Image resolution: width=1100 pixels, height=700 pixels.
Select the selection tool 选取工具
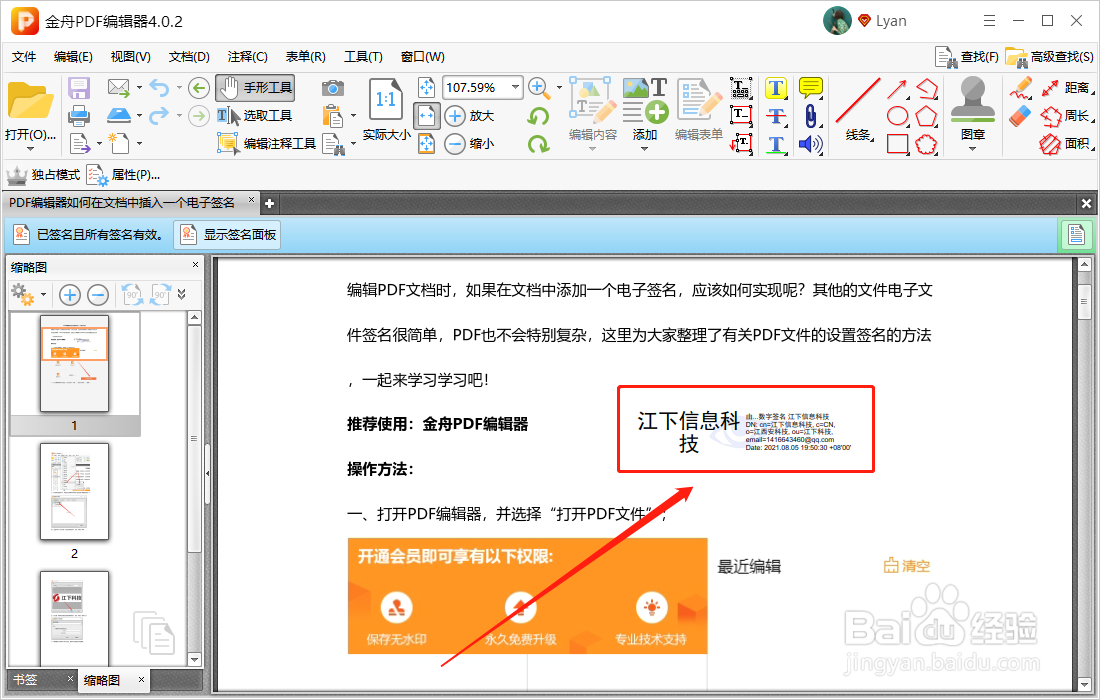tap(254, 116)
